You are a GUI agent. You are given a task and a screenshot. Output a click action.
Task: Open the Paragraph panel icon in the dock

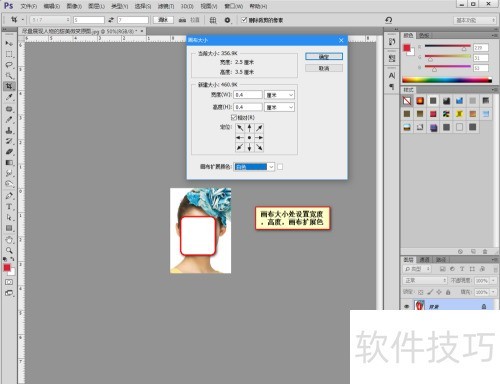click(392, 87)
